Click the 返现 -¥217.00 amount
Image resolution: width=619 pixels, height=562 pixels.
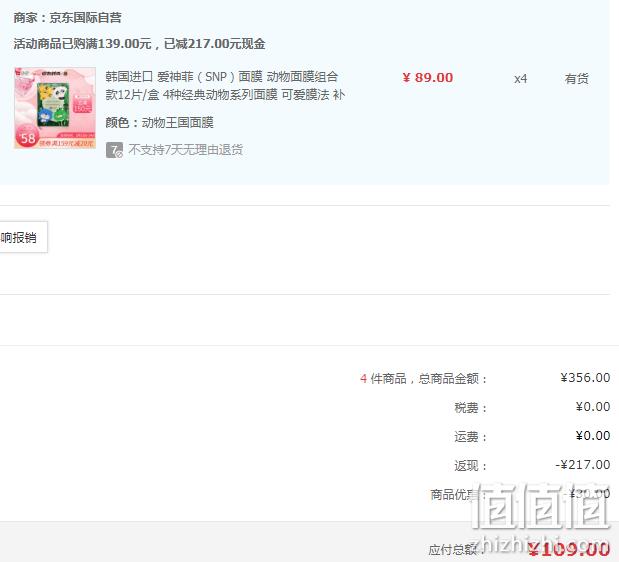pyautogui.click(x=583, y=465)
